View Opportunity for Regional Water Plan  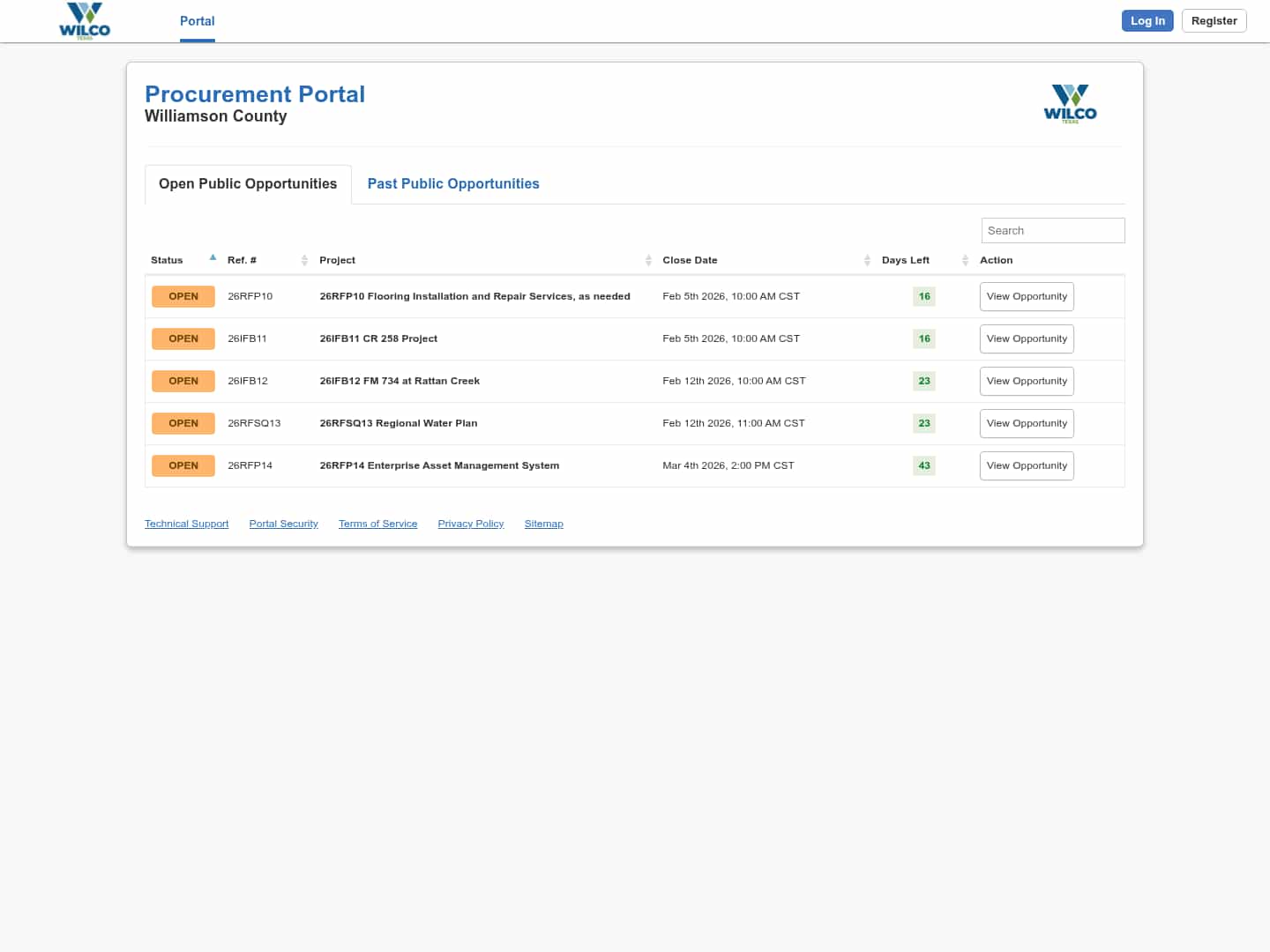pyautogui.click(x=1027, y=423)
